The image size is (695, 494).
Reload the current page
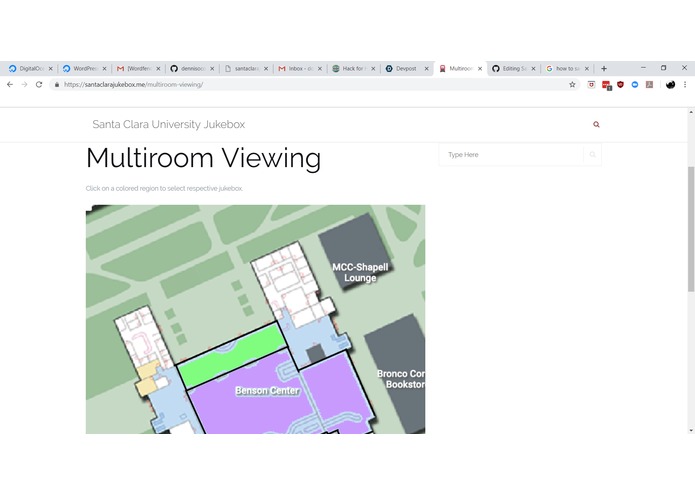click(39, 84)
